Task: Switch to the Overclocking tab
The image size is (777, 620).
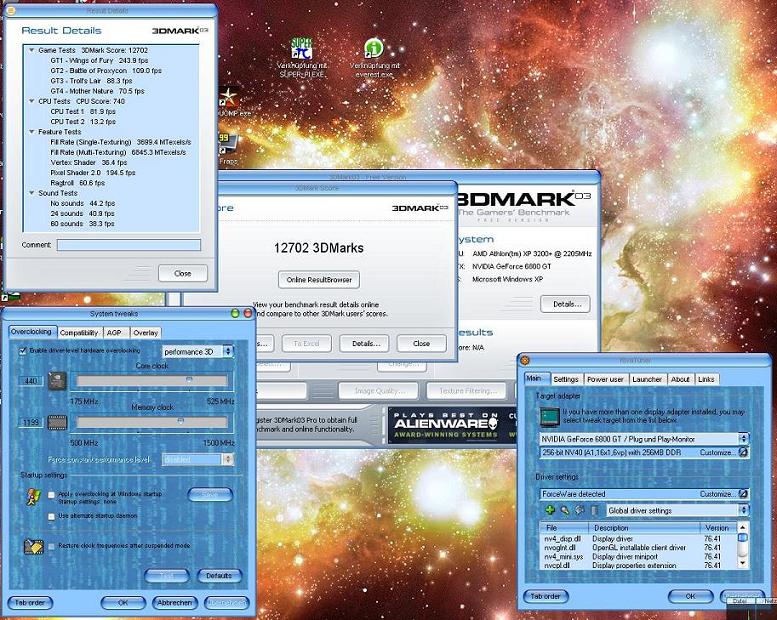Action: tap(31, 332)
